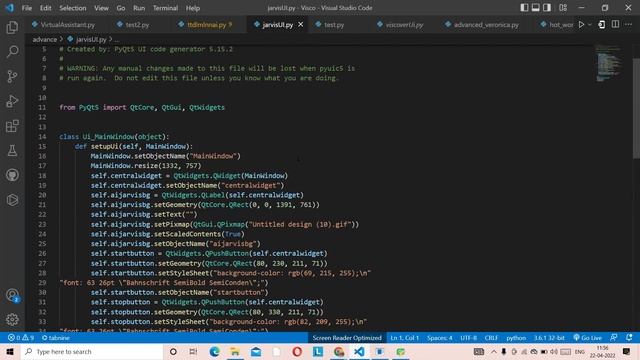Open the View menu
Image resolution: width=640 pixels, height=360 pixels.
pyautogui.click(x=101, y=8)
